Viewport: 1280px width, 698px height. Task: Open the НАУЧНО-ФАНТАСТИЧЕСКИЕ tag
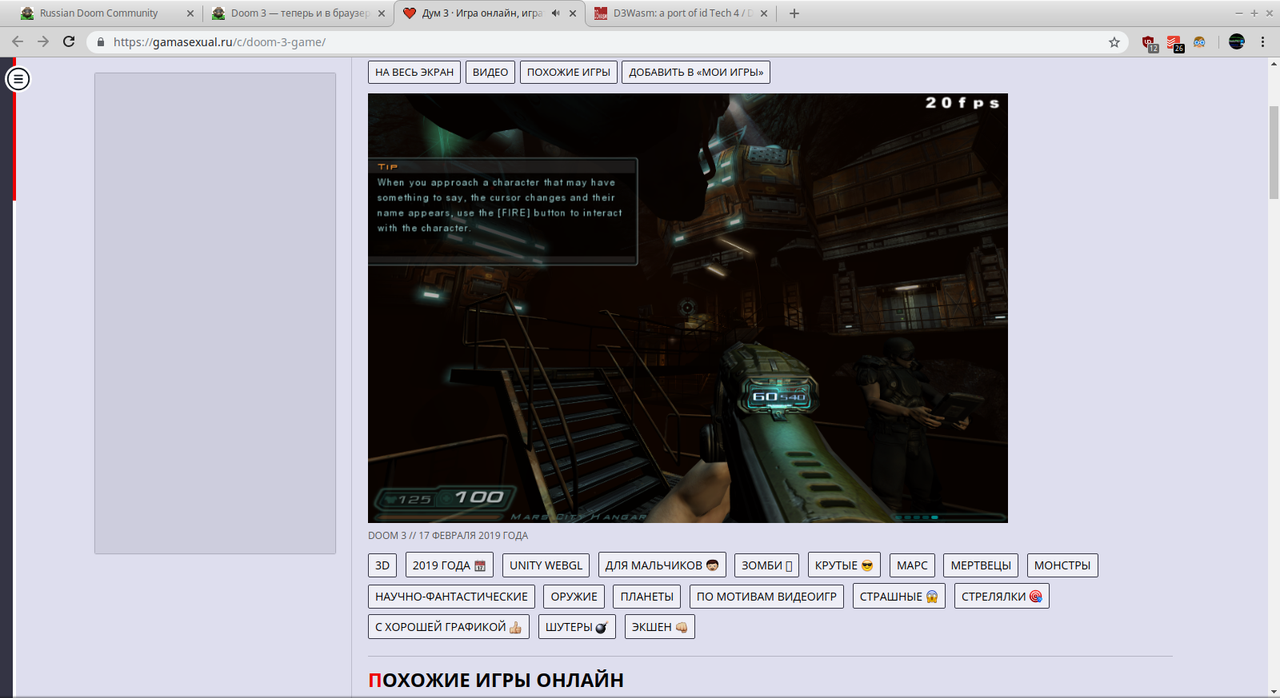point(451,596)
